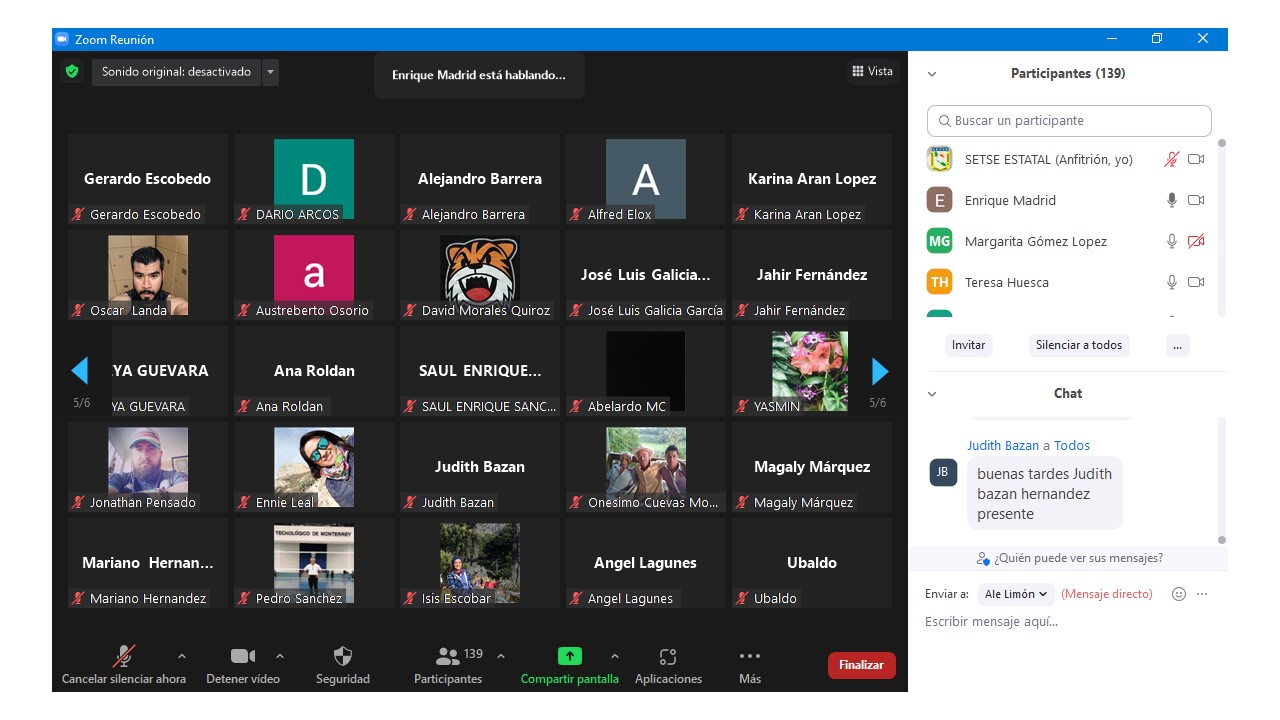Expand the Sonido original dropdown arrow

coord(271,72)
